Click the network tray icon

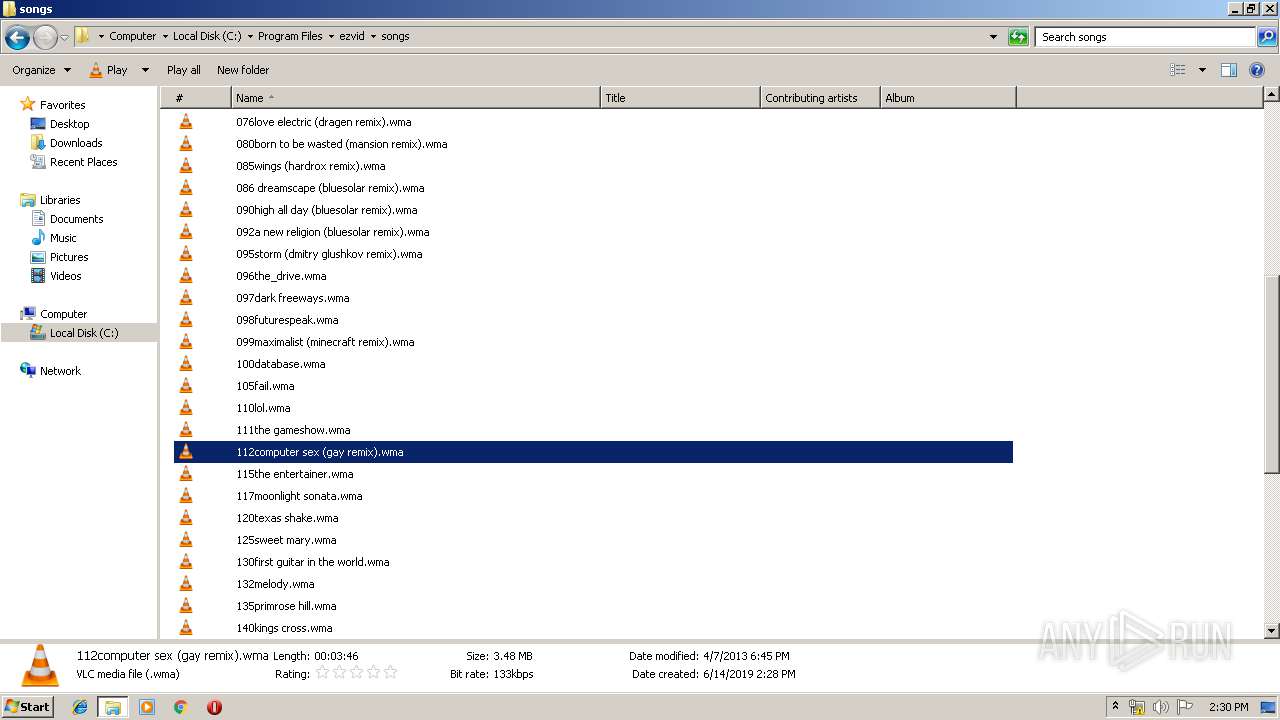(1137, 707)
